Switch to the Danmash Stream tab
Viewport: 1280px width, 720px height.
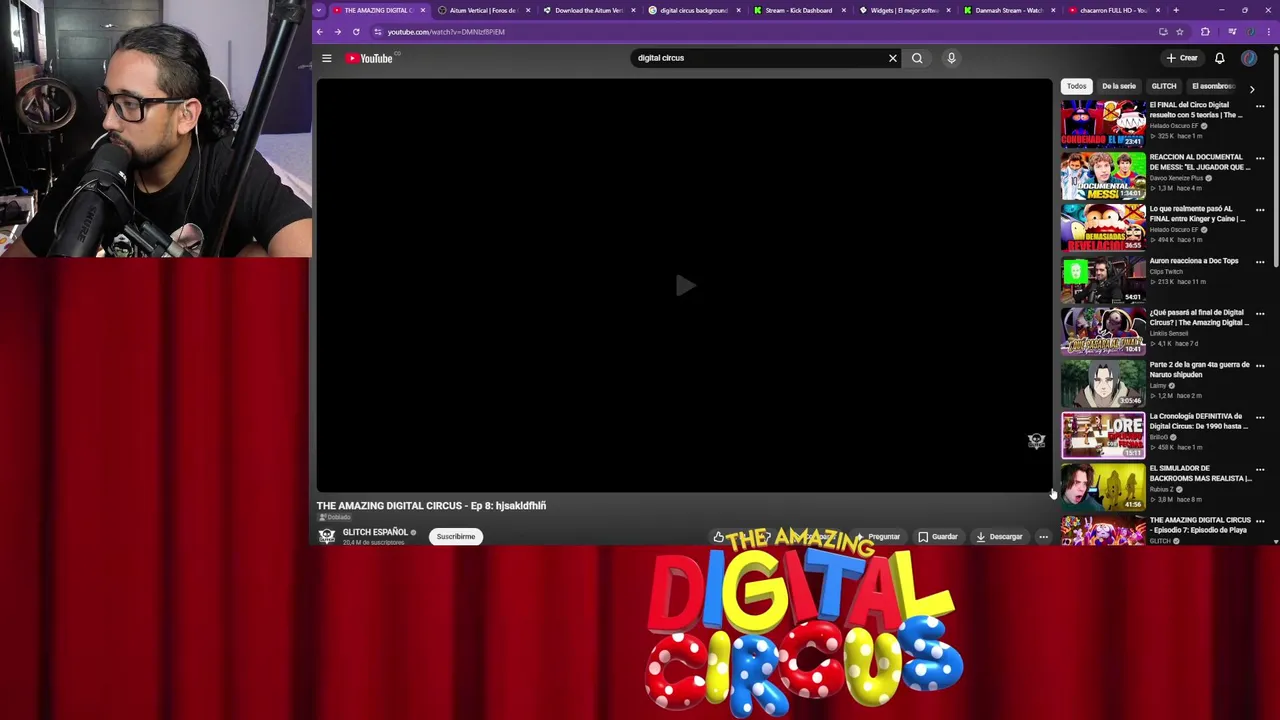click(1009, 10)
